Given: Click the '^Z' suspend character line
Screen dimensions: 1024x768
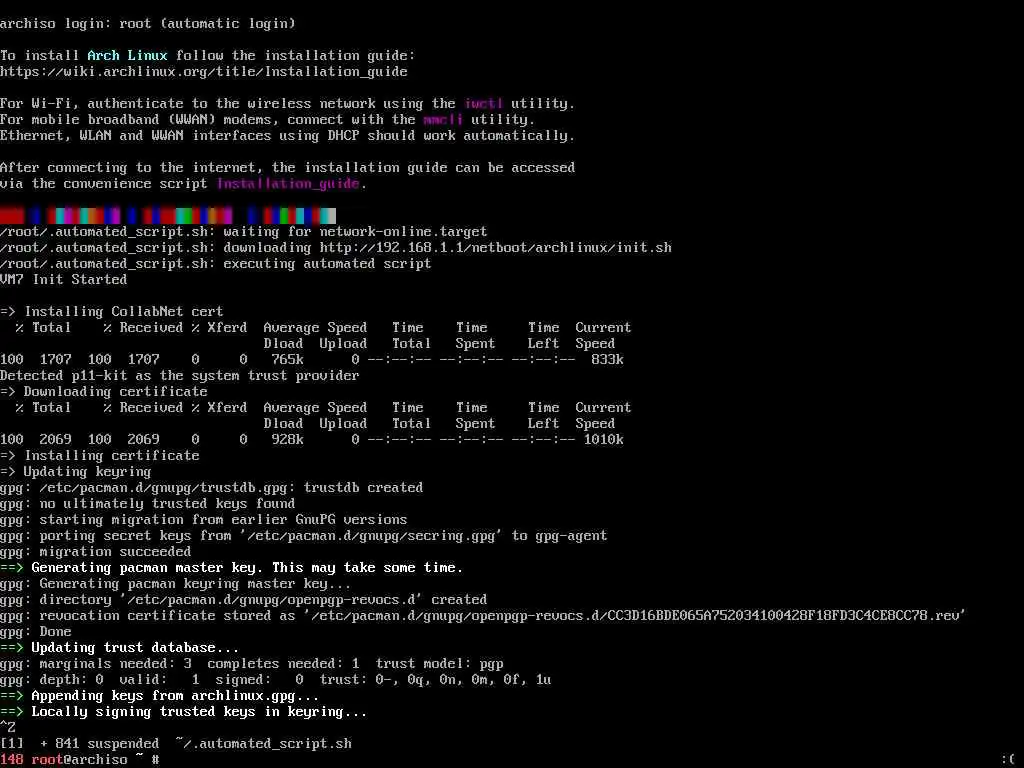Looking at the screenshot, I should (8, 728).
